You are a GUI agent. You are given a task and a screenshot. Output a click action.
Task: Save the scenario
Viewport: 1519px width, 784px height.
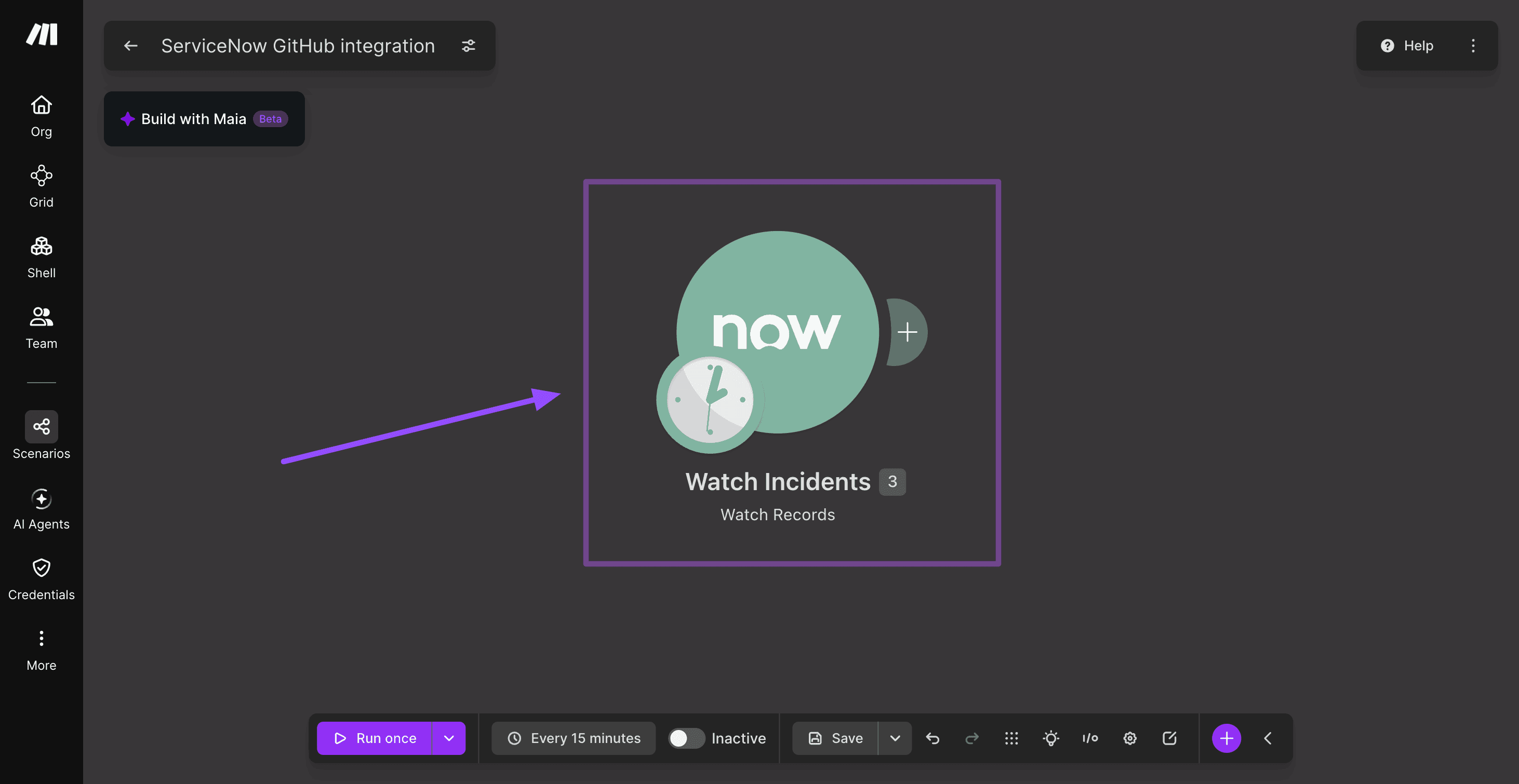835,738
